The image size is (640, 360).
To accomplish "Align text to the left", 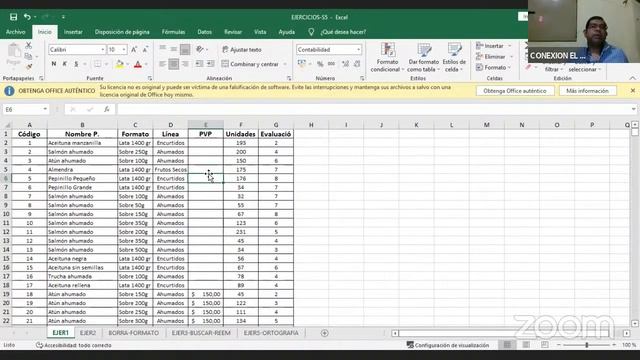I will tap(162, 64).
